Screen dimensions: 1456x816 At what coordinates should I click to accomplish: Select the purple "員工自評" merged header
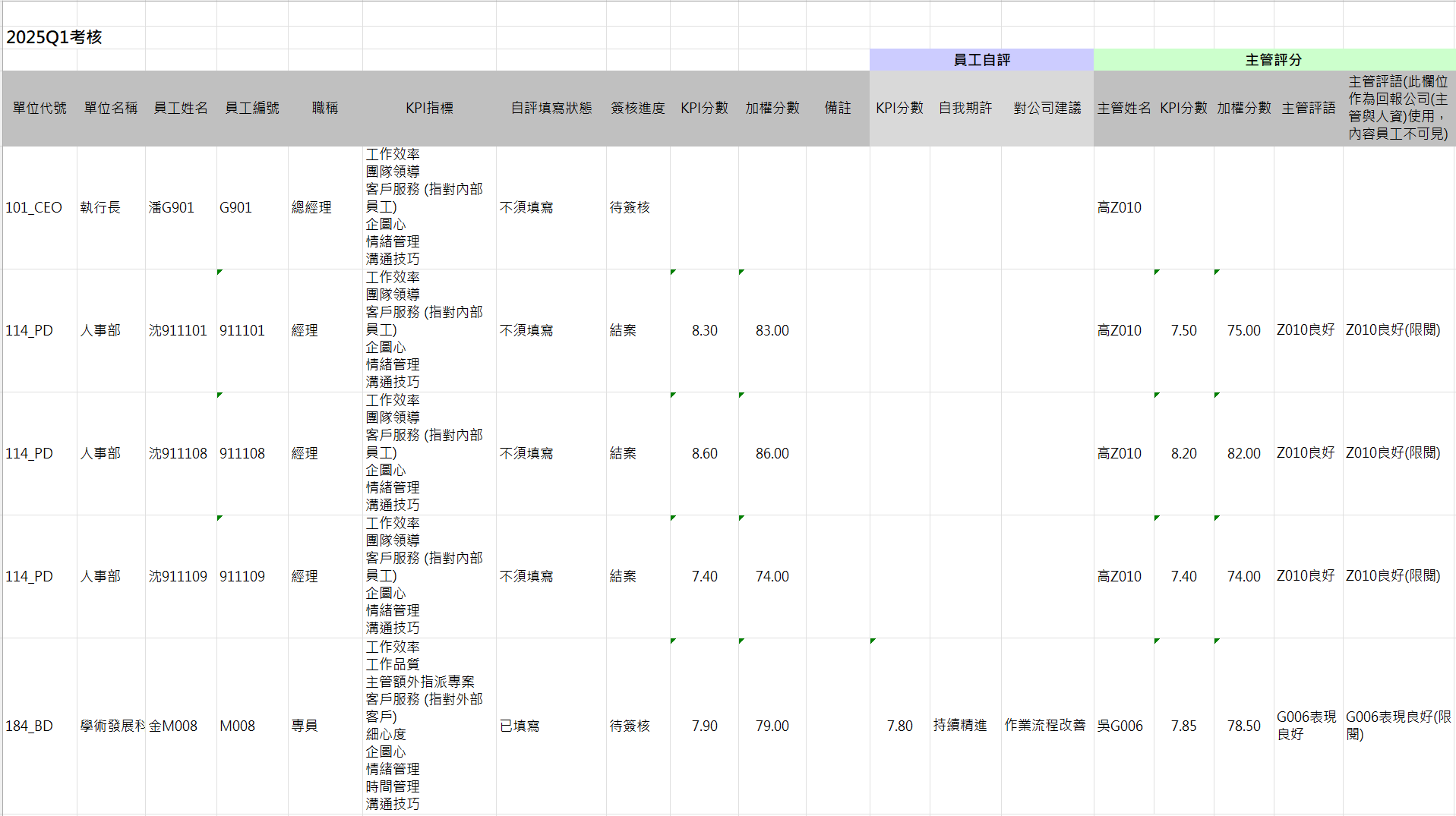click(981, 60)
